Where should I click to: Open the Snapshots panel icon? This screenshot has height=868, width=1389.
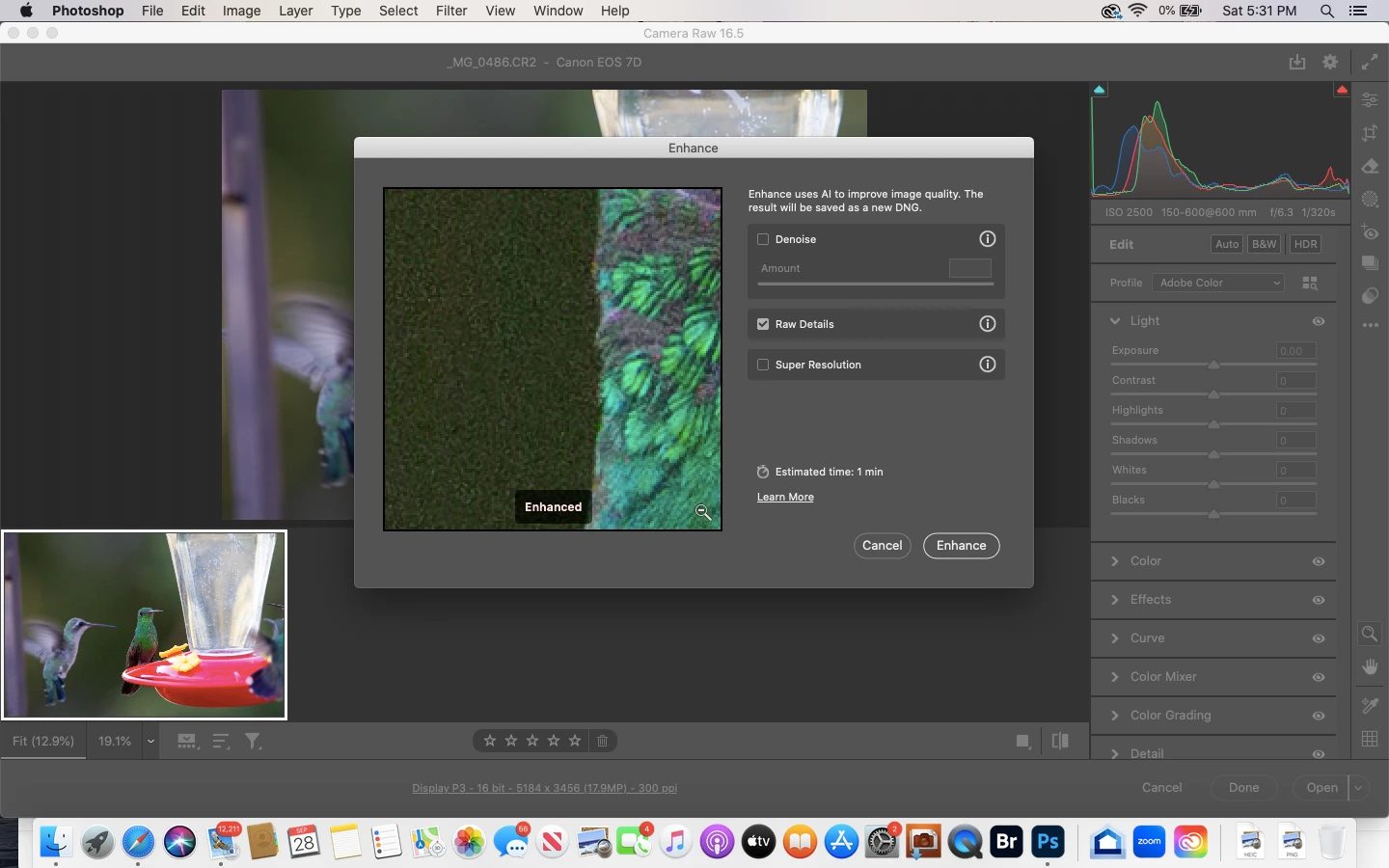1370,263
